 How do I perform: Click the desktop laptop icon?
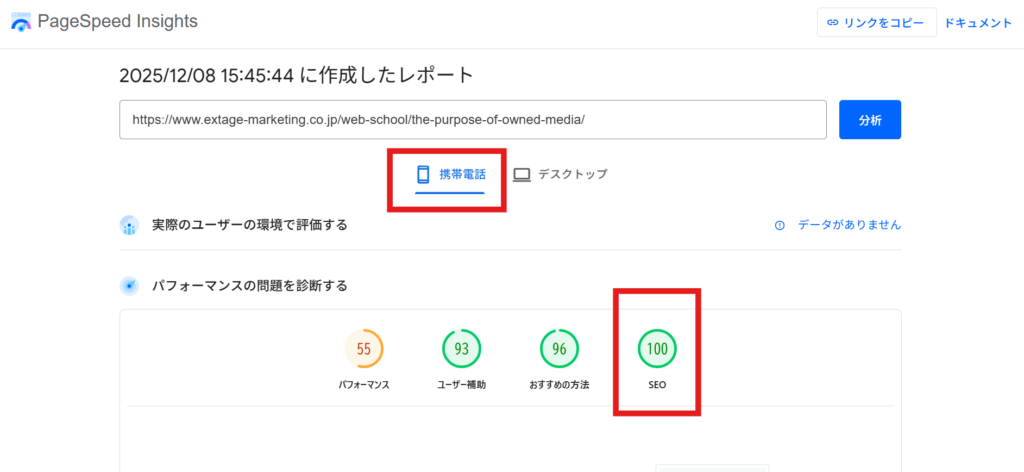click(522, 174)
